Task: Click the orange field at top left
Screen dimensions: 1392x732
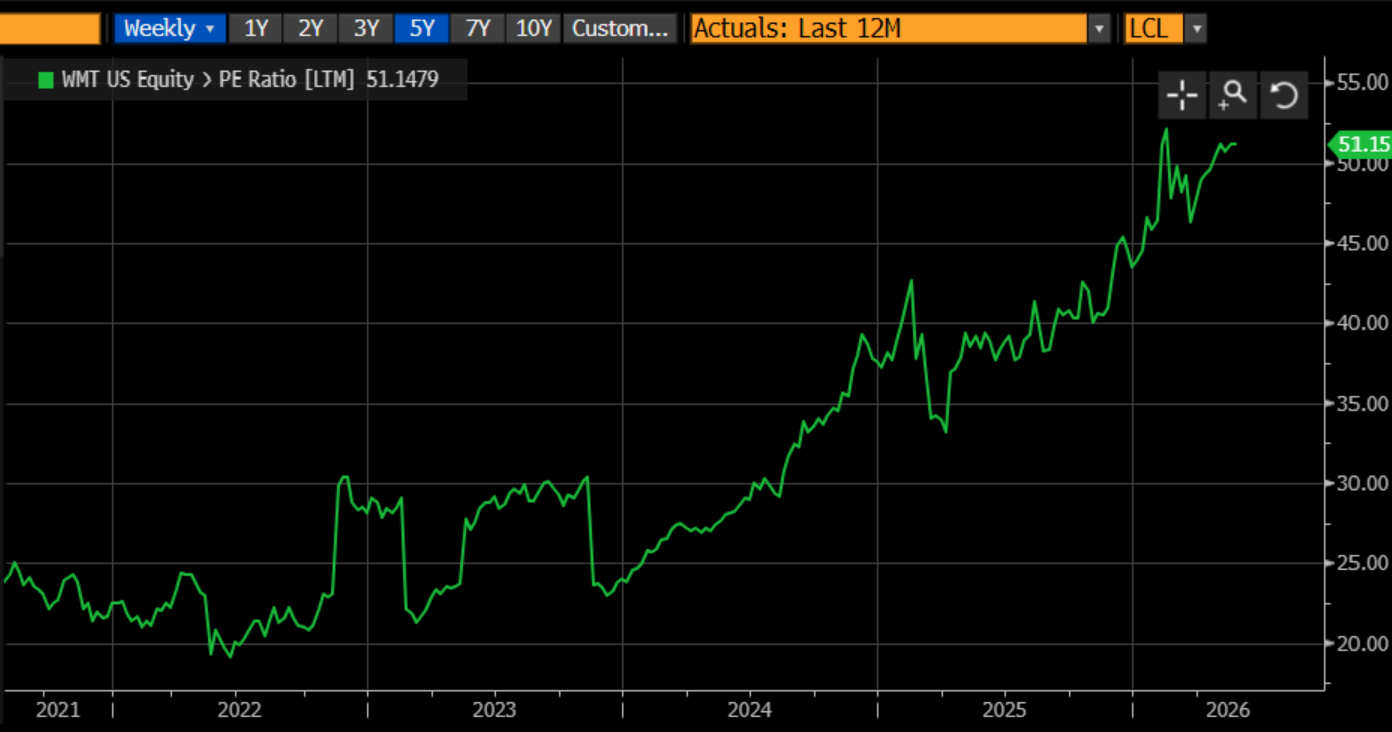Action: point(50,28)
